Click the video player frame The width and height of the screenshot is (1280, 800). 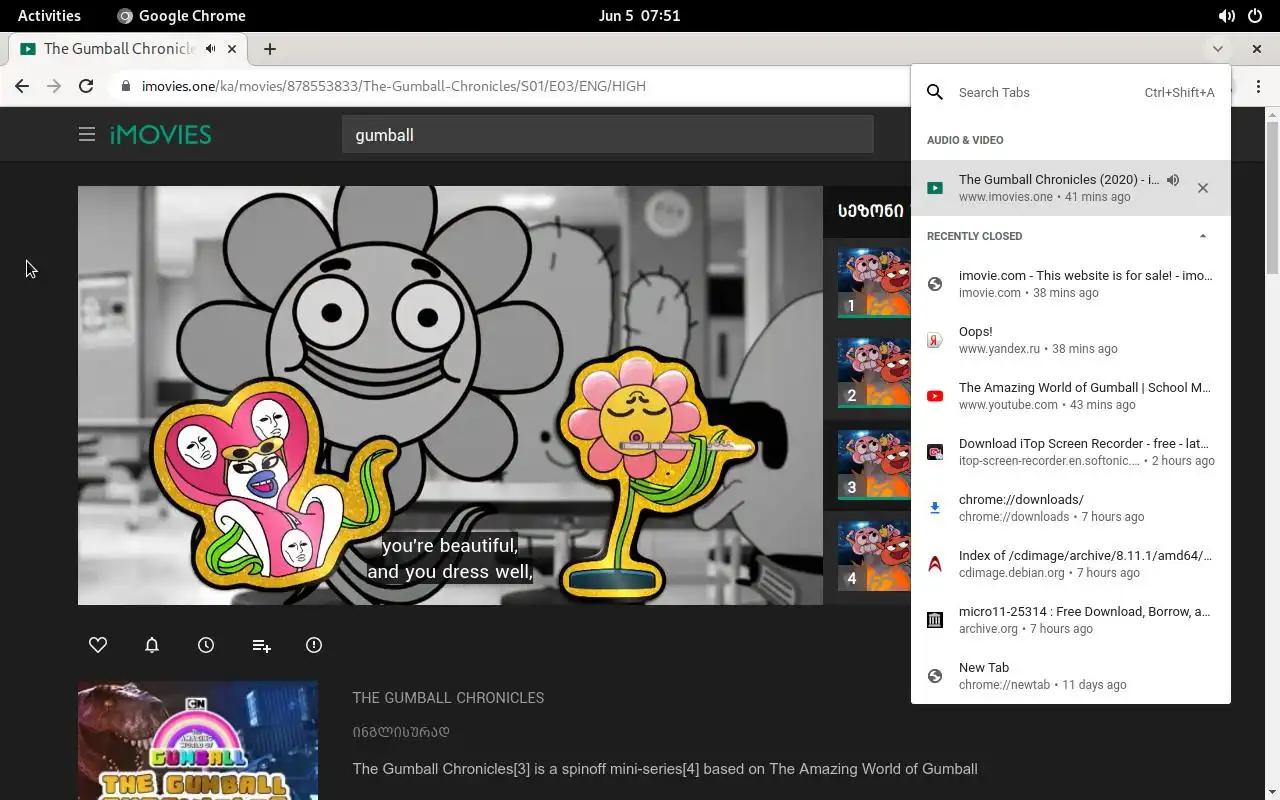click(450, 395)
